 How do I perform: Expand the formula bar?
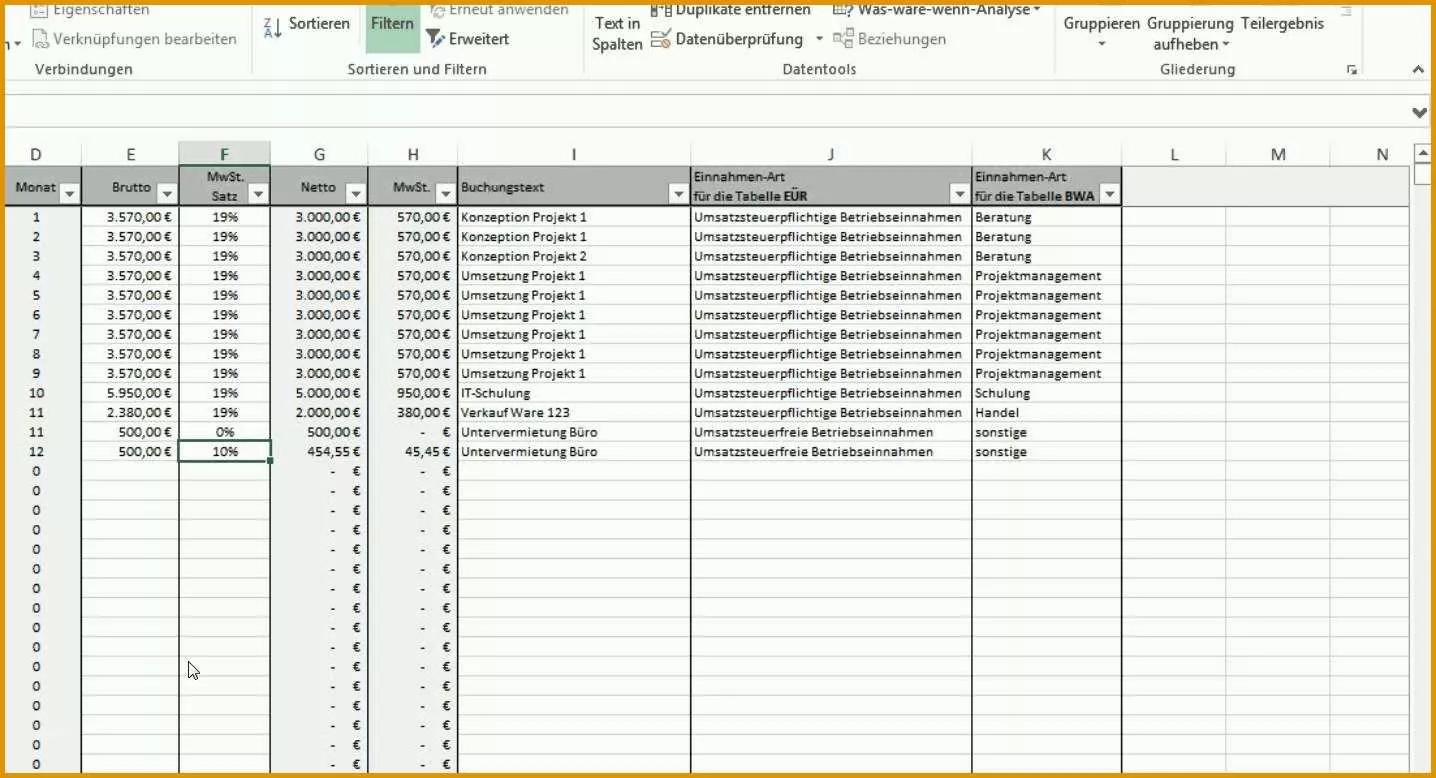[1419, 112]
